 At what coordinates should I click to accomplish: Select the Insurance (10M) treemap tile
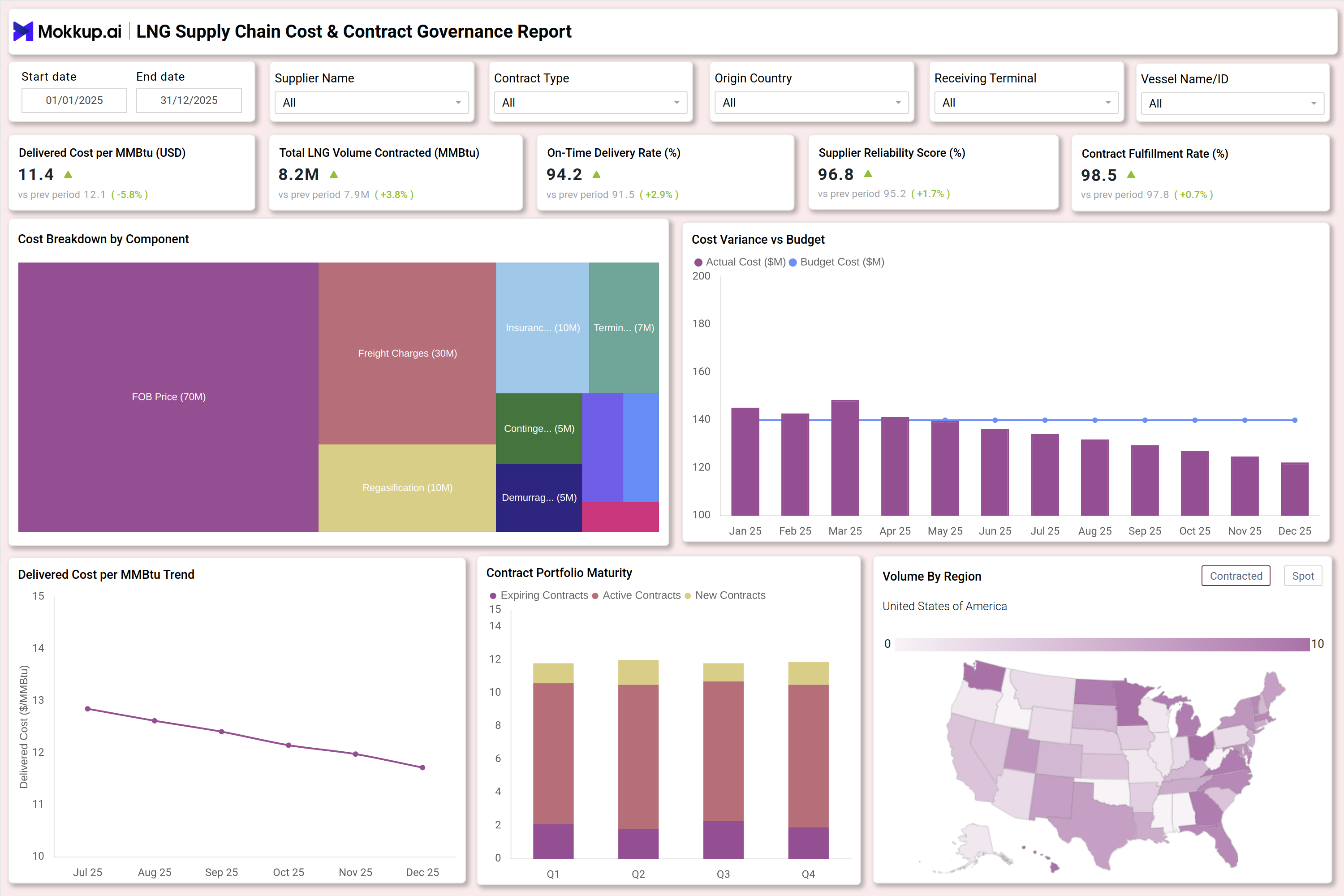(x=542, y=327)
